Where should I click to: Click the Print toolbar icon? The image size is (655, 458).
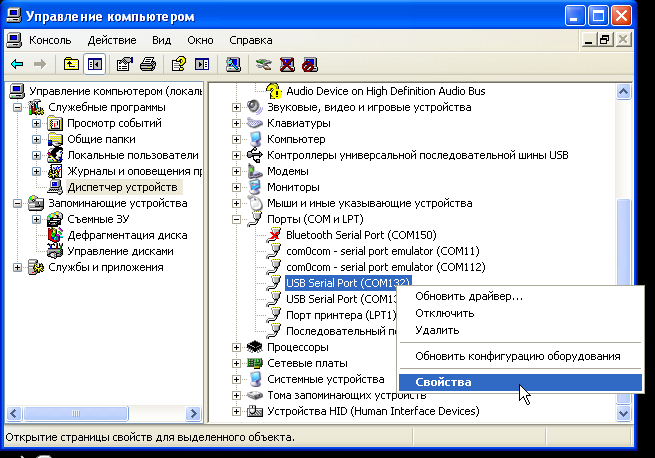tap(148, 65)
